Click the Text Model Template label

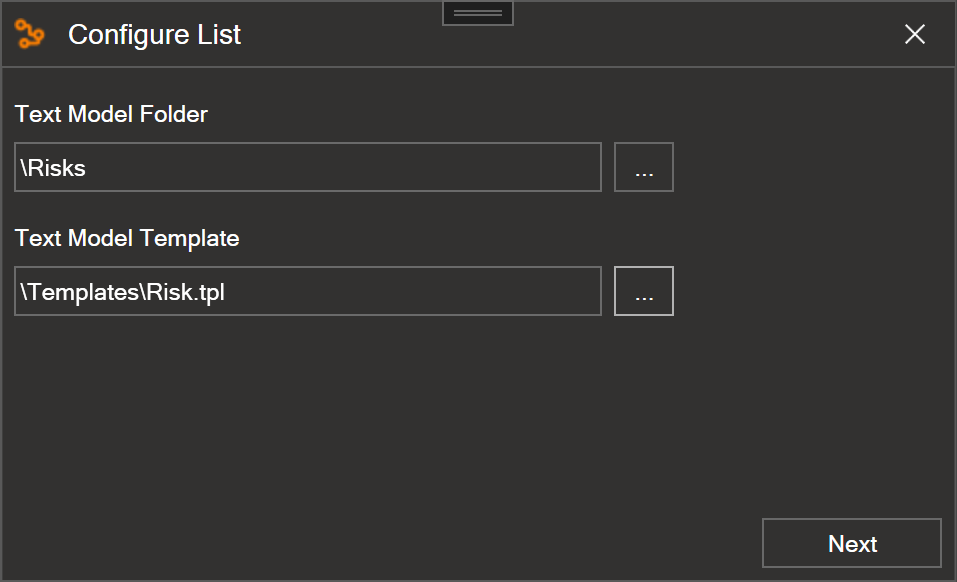(x=127, y=239)
